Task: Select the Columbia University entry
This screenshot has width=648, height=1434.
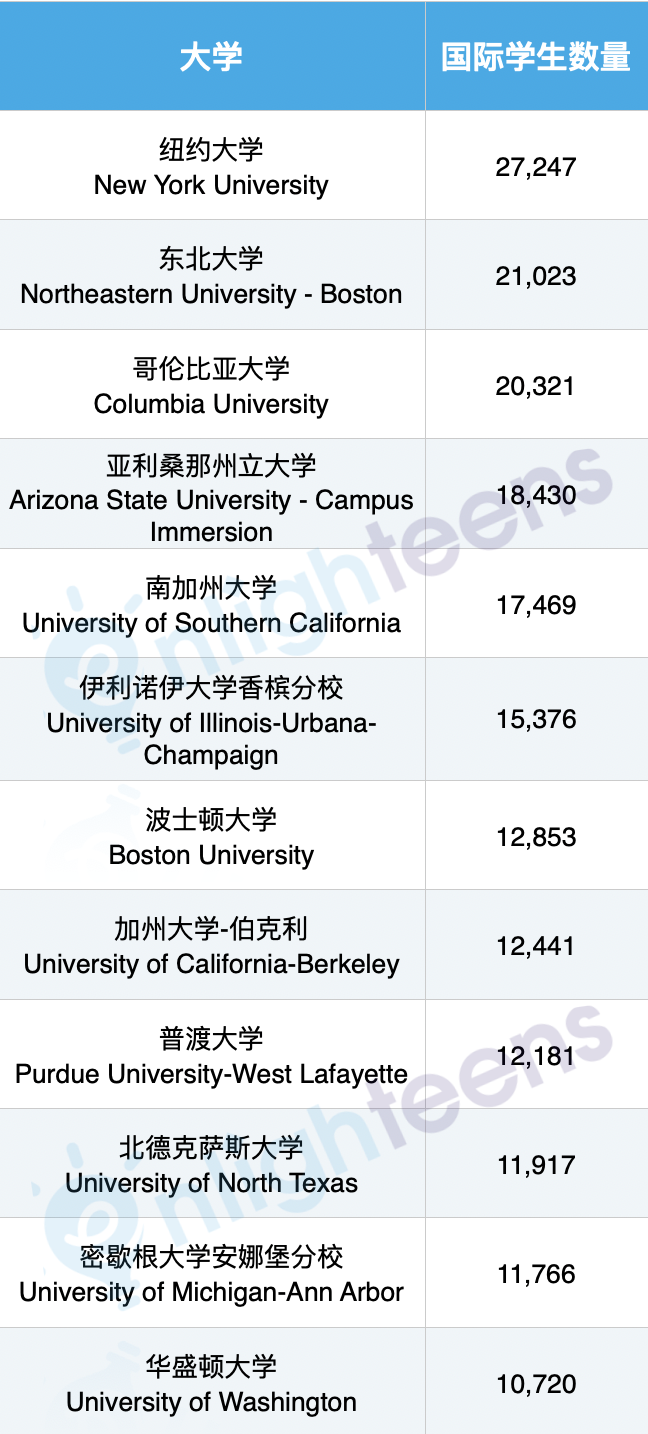Action: tap(212, 385)
